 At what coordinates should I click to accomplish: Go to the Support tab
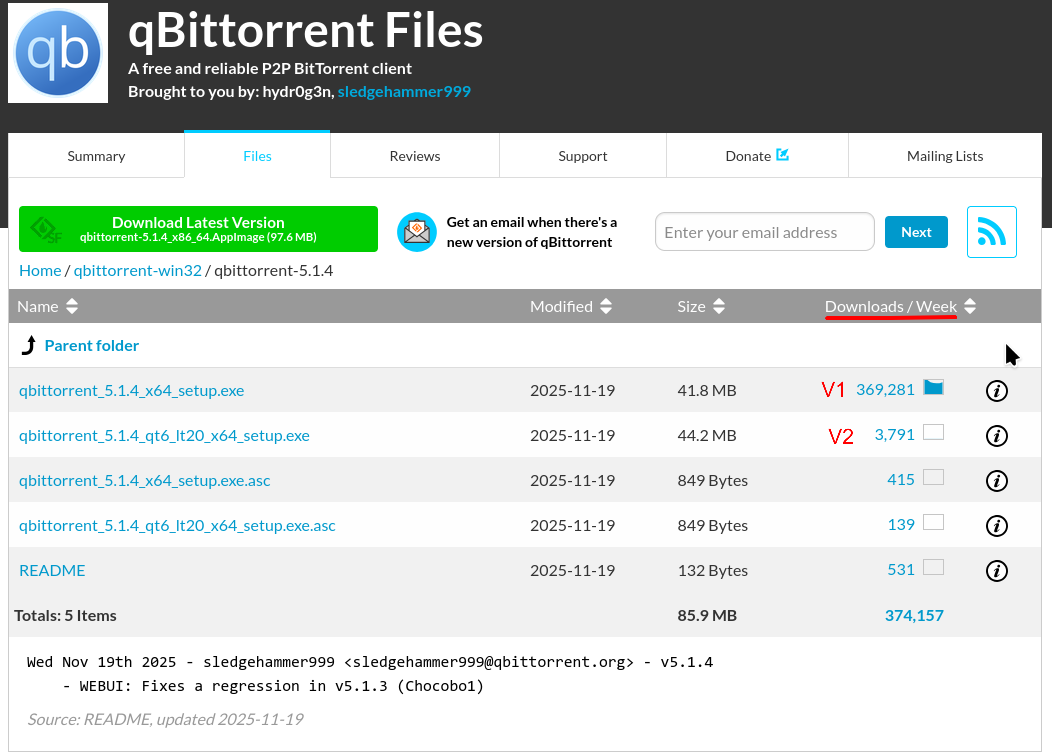(x=582, y=156)
